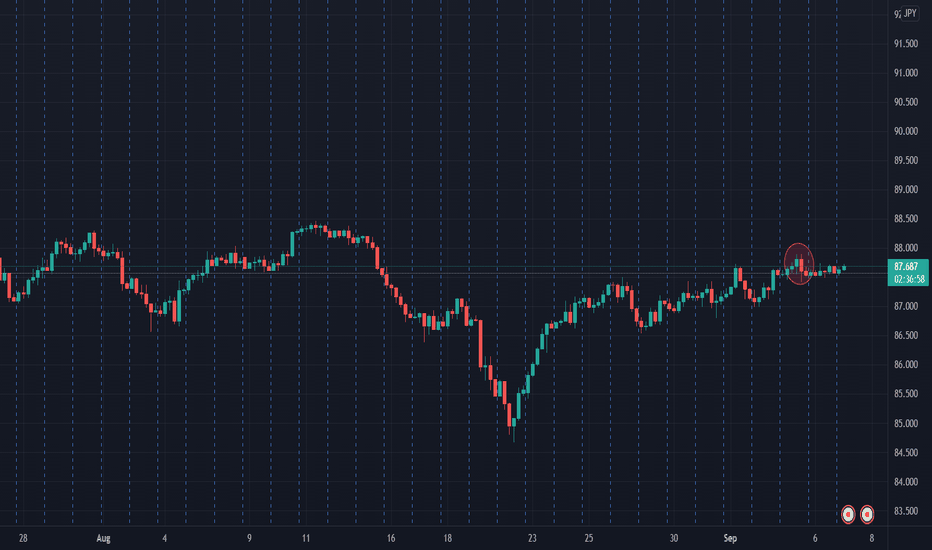
Task: Click the Sep month label on time axis
Action: coord(730,538)
